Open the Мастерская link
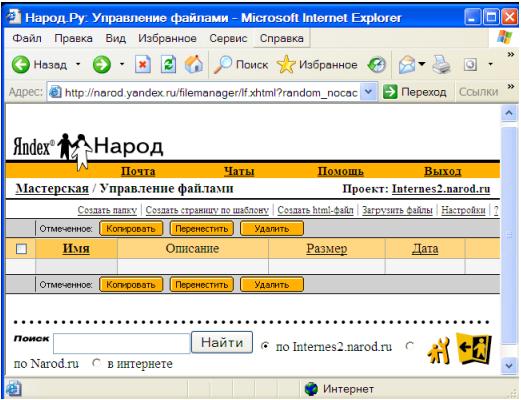 click(x=52, y=189)
